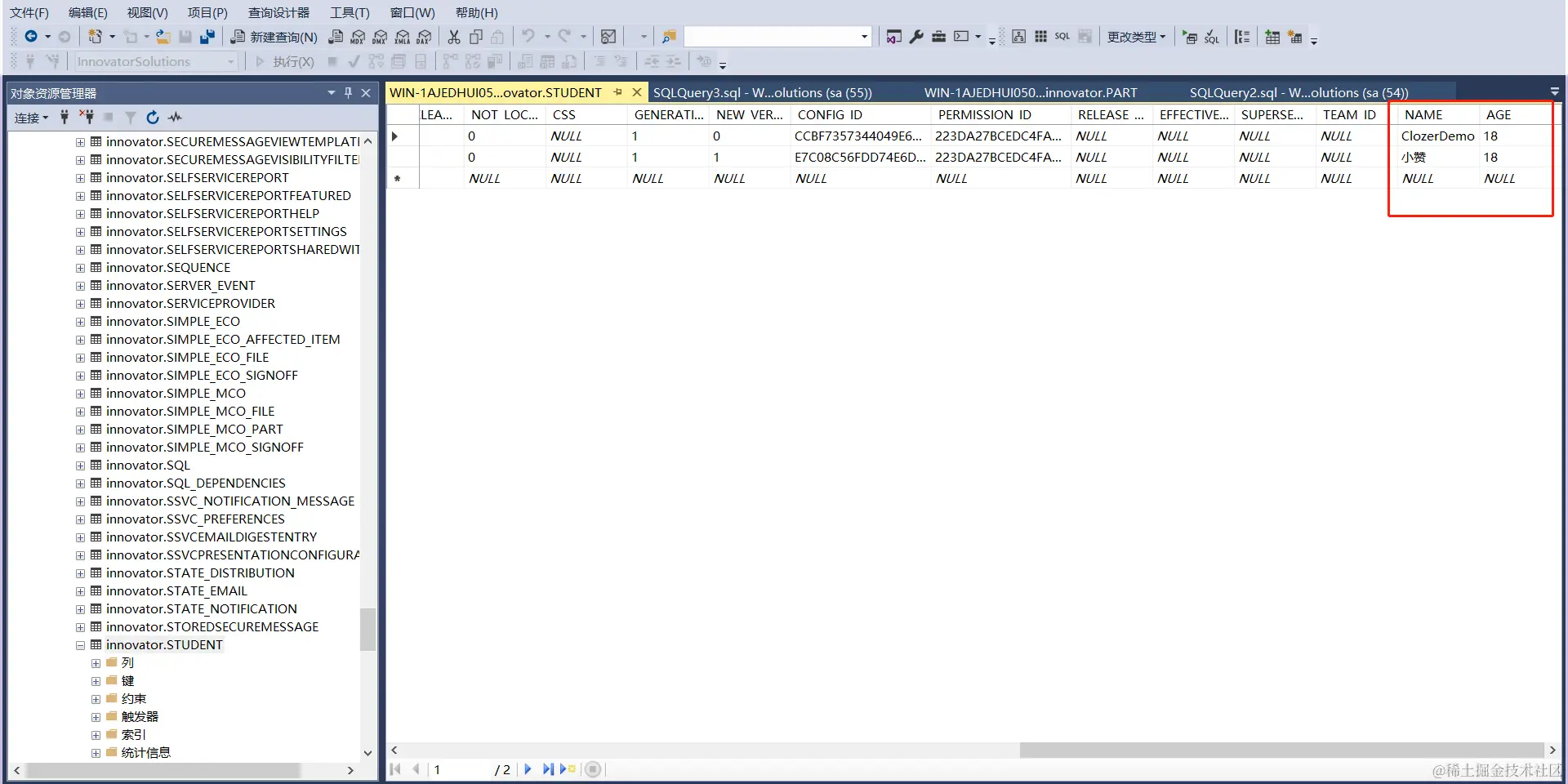Click the 新建查询(N) button
1568x784 pixels.
click(x=274, y=37)
